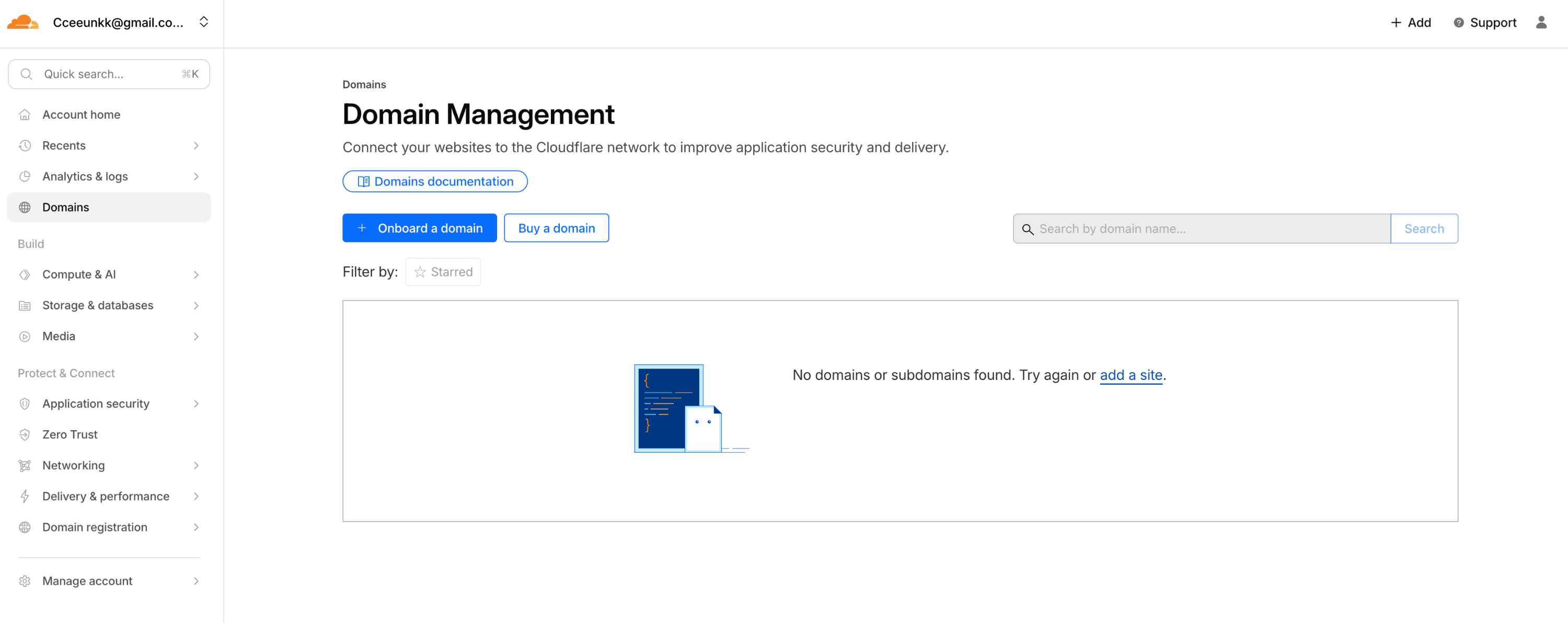Open Networking in the sidebar

coord(74,466)
